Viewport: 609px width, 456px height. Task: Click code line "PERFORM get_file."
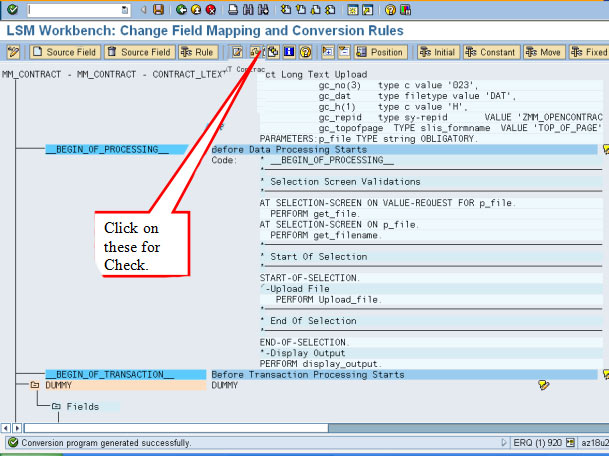click(x=315, y=214)
